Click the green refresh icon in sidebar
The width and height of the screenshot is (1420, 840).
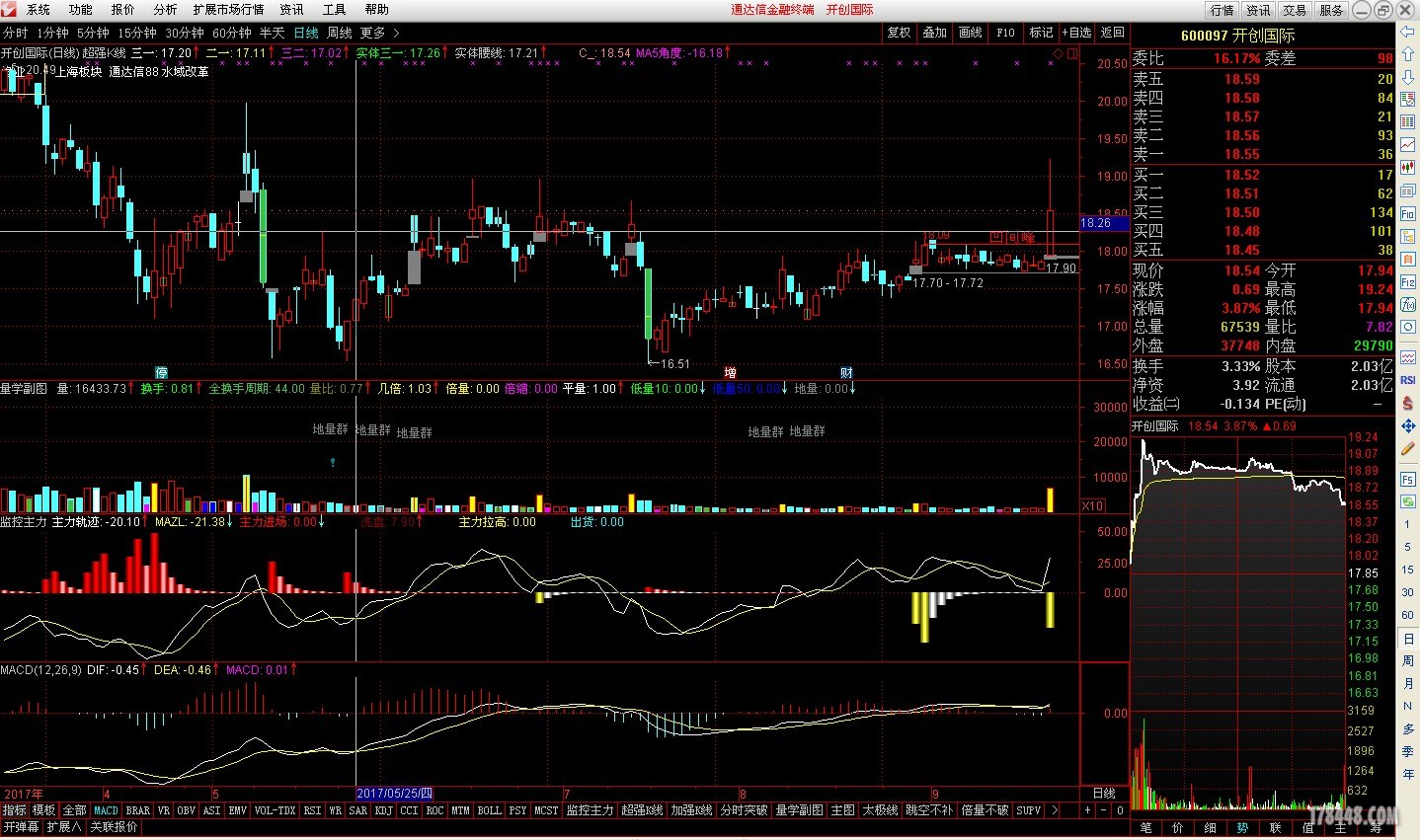tap(1407, 501)
